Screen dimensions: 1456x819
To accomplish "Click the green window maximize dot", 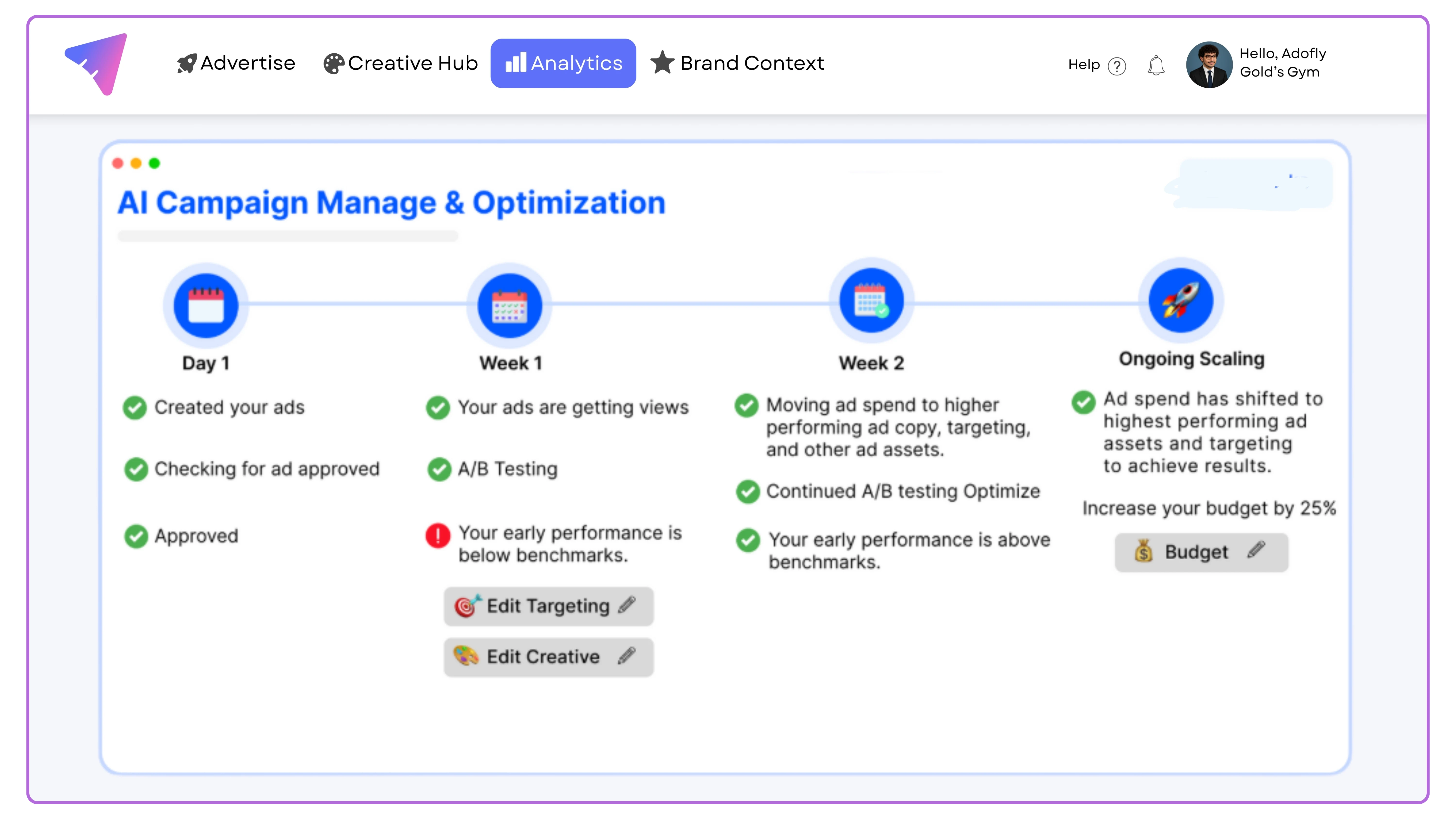I will (154, 163).
